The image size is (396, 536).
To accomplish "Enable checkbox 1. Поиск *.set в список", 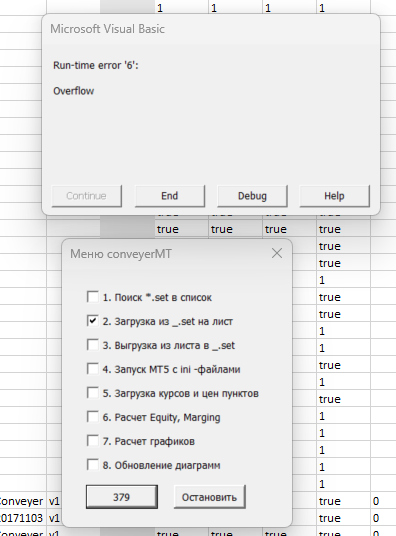I will coord(93,297).
